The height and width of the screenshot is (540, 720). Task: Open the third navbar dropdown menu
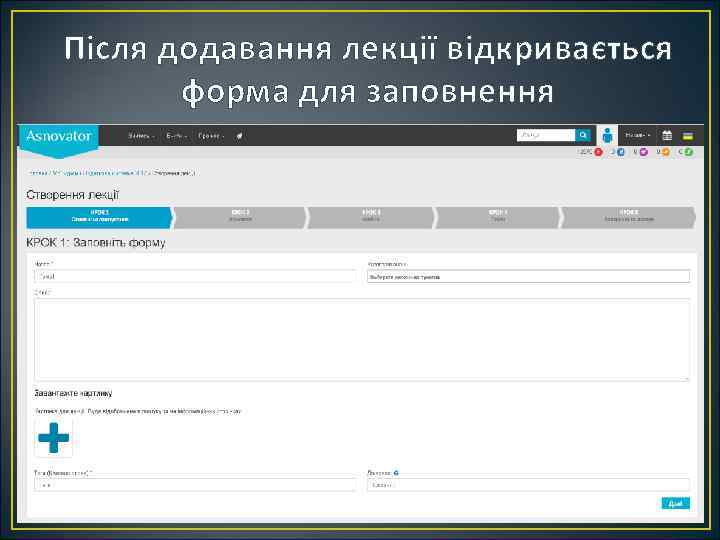pos(211,136)
